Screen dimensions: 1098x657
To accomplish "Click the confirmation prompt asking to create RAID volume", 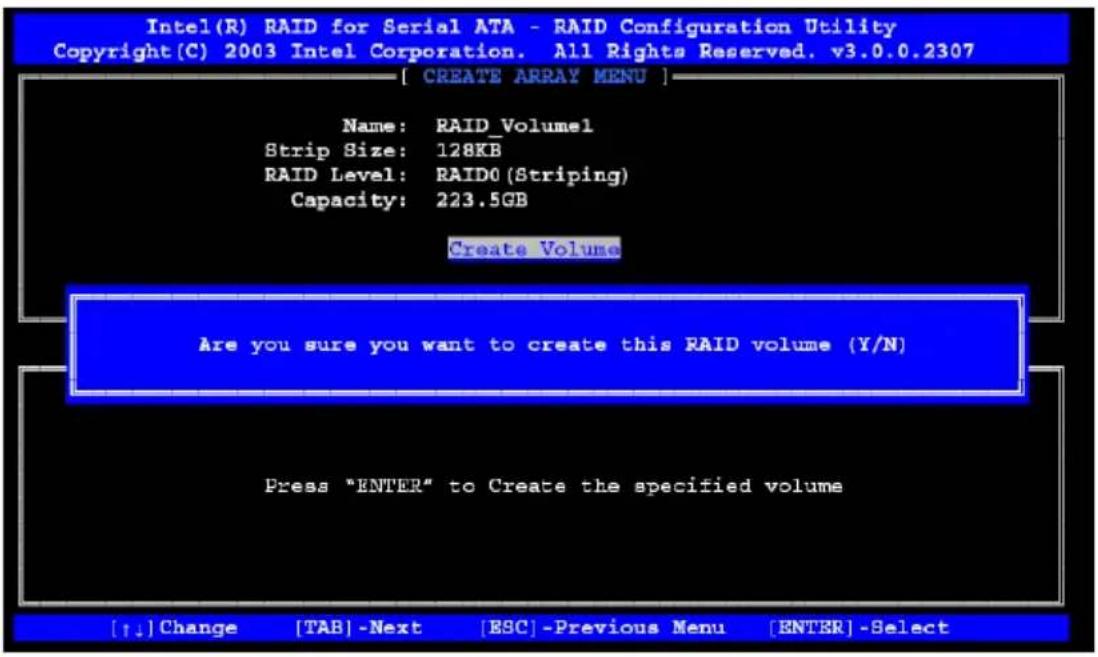I will [552, 345].
